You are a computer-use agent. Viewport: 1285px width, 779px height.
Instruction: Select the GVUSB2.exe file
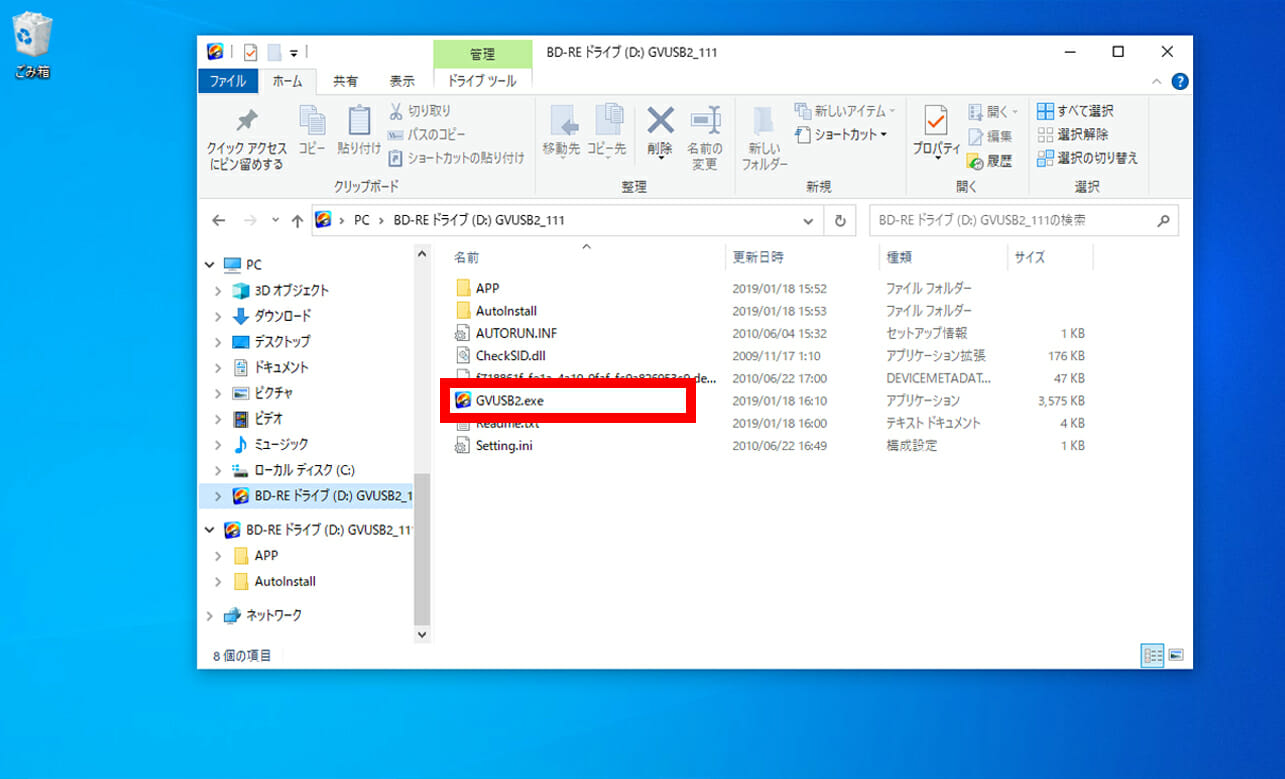pyautogui.click(x=509, y=401)
